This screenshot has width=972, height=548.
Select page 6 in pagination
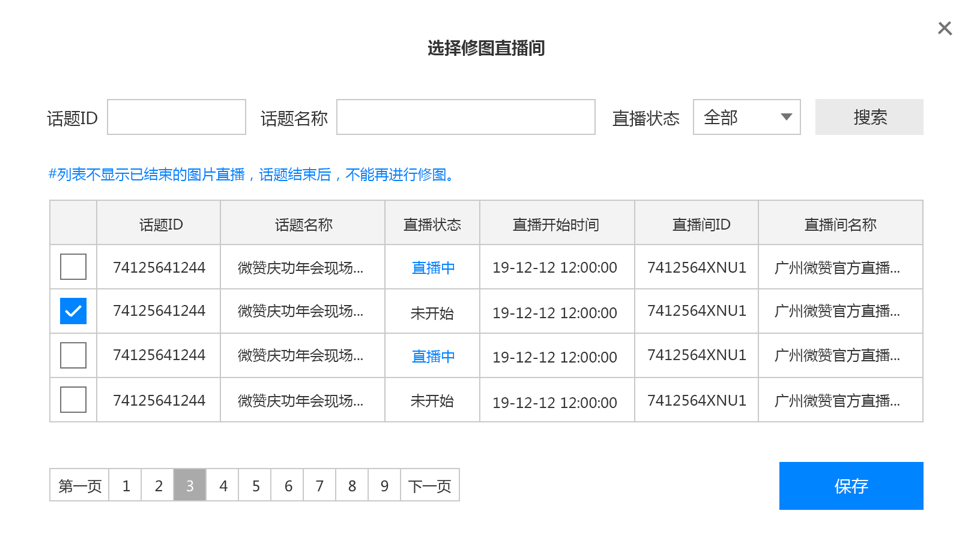point(288,486)
